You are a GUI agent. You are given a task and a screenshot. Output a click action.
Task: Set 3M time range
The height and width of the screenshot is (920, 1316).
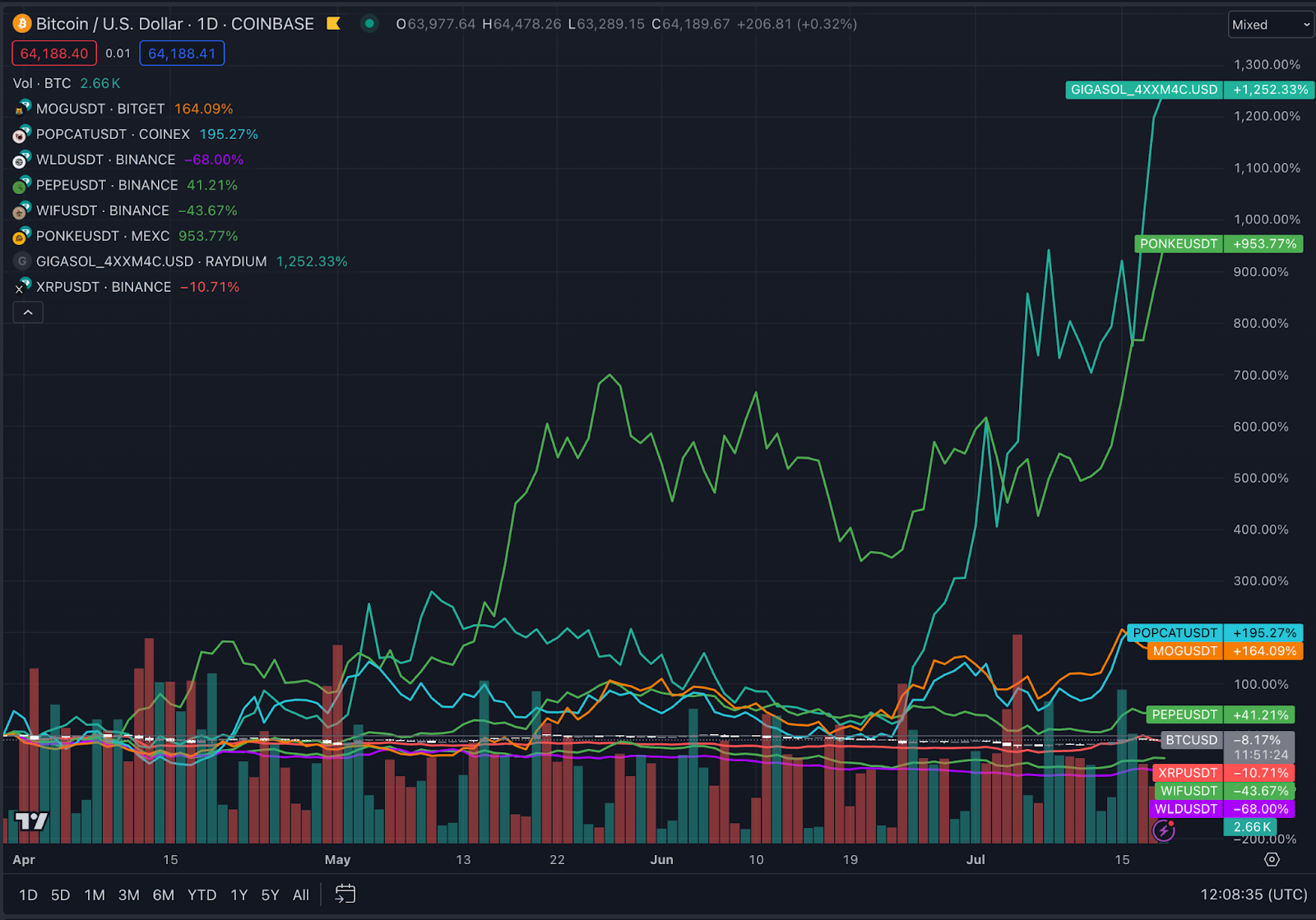click(x=128, y=895)
